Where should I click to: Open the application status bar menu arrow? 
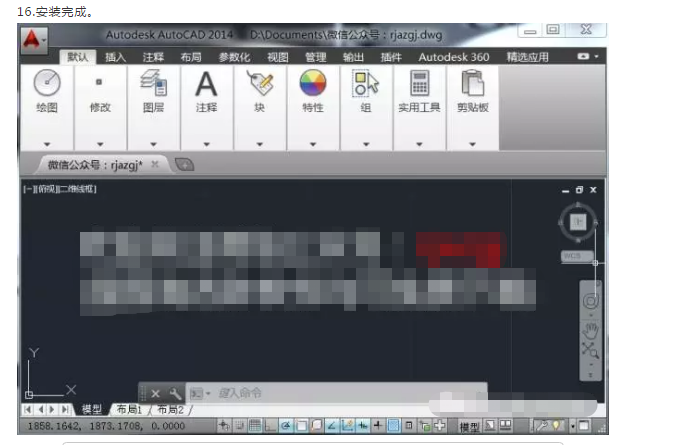pos(573,425)
